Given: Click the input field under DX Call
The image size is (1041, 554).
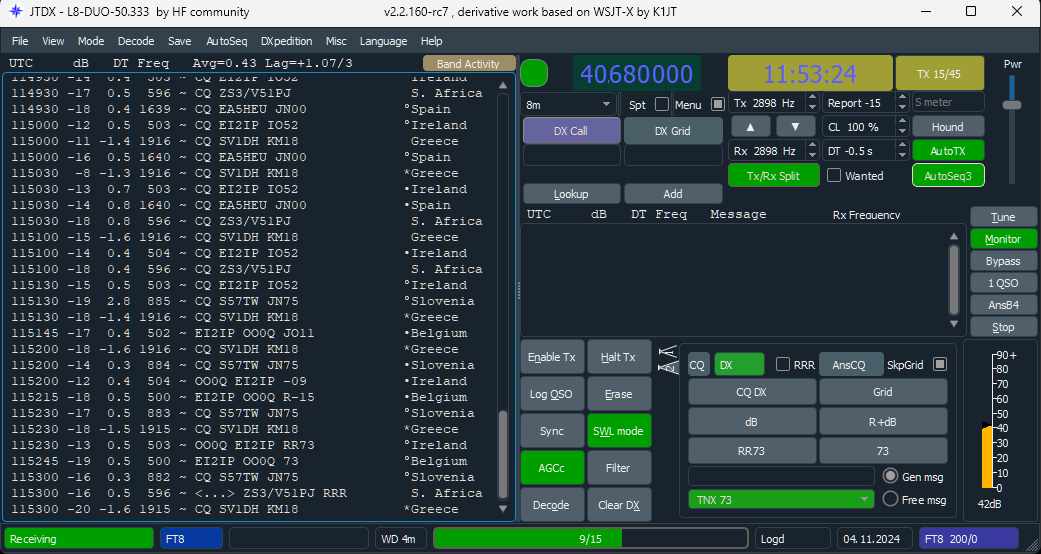Looking at the screenshot, I should (572, 155).
